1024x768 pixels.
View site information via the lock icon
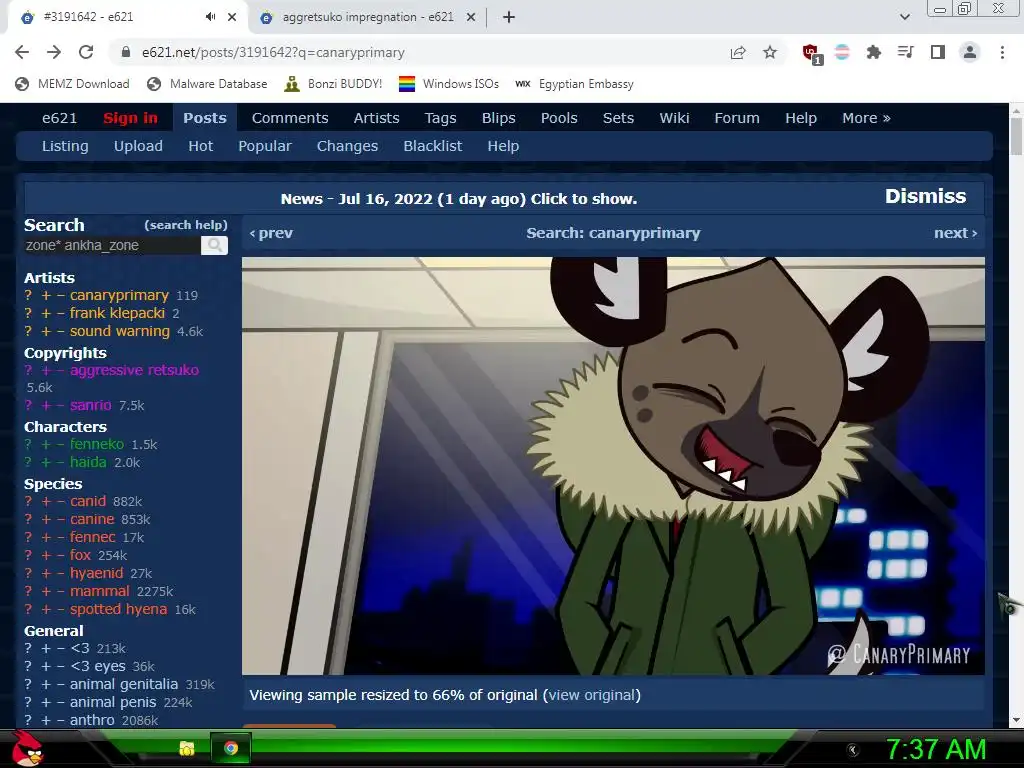tap(126, 52)
